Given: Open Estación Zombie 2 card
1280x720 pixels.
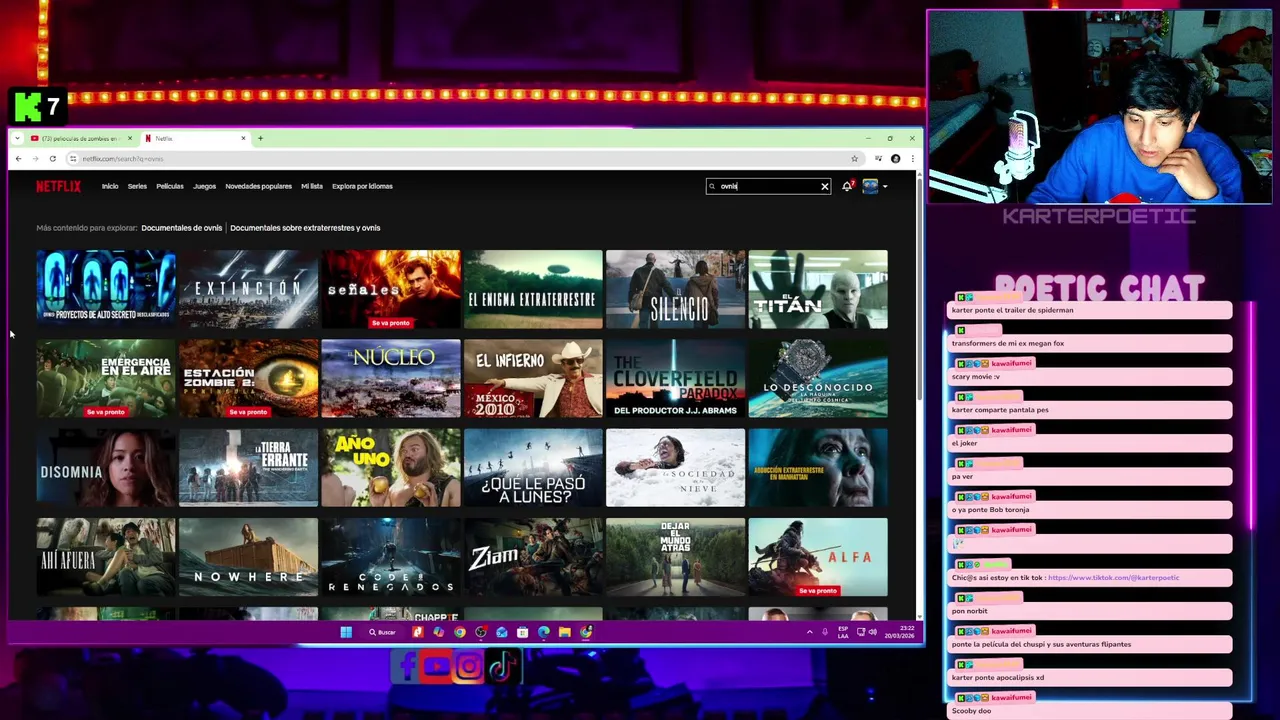Looking at the screenshot, I should pyautogui.click(x=248, y=378).
